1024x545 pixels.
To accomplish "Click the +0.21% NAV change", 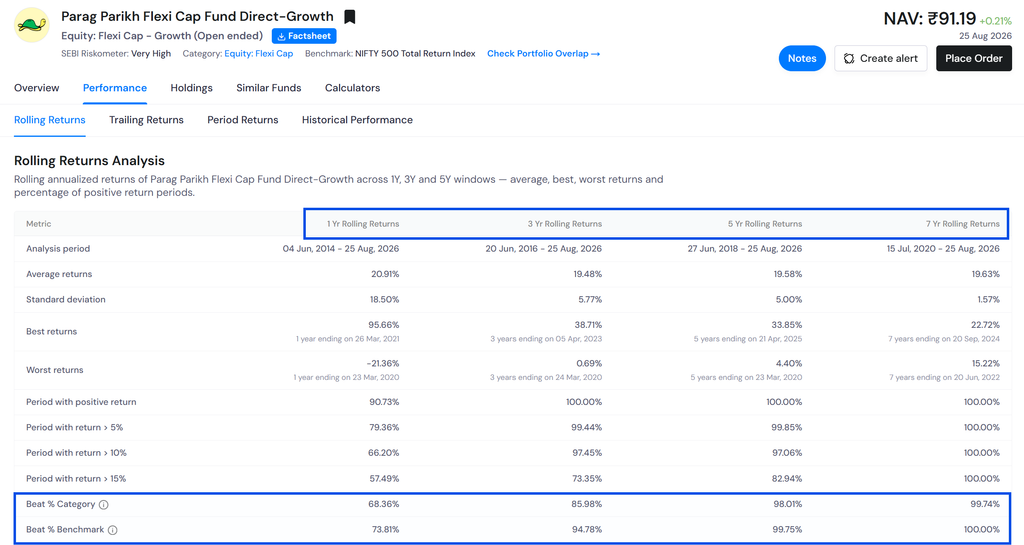I will pyautogui.click(x=995, y=21).
